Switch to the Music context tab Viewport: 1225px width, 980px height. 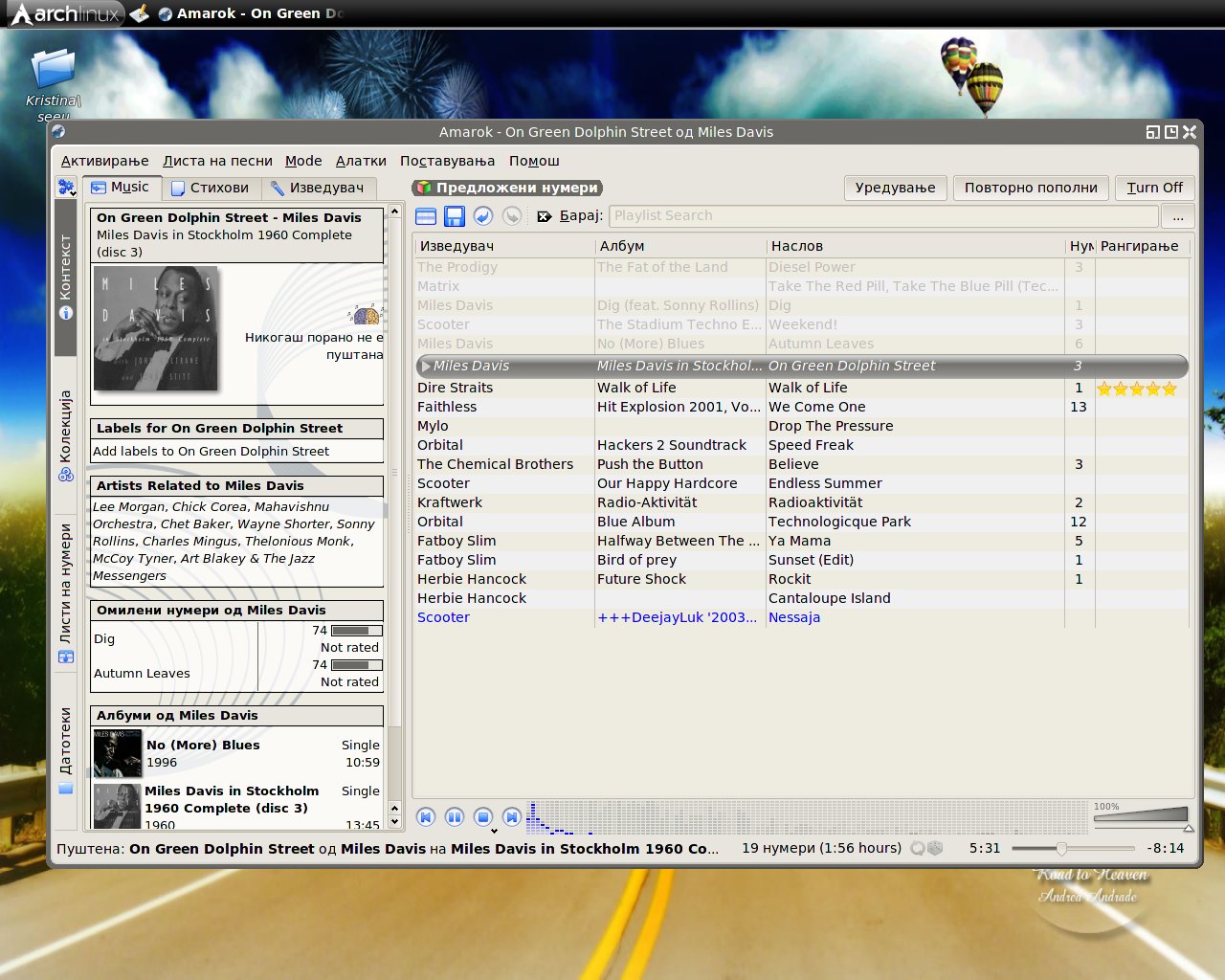pyautogui.click(x=121, y=188)
